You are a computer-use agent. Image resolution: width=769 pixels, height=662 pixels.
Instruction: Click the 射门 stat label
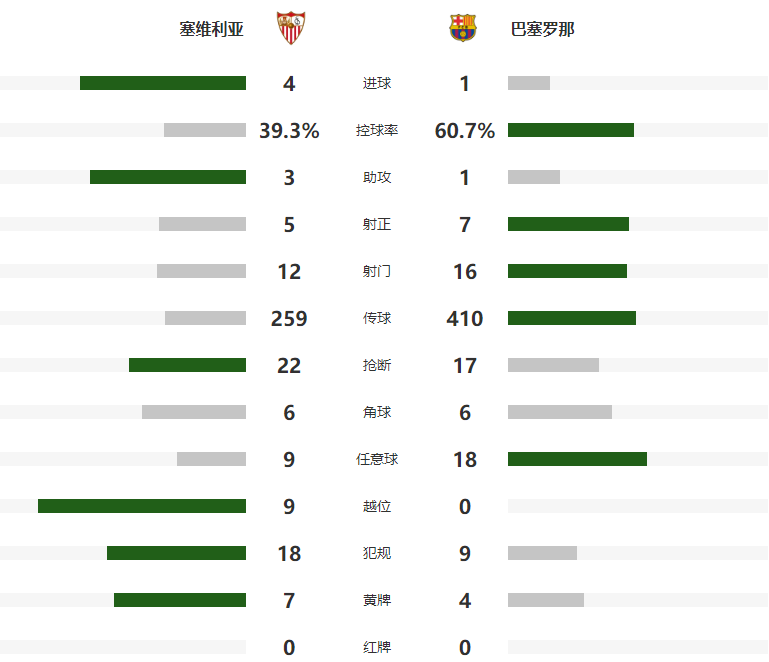coord(377,272)
